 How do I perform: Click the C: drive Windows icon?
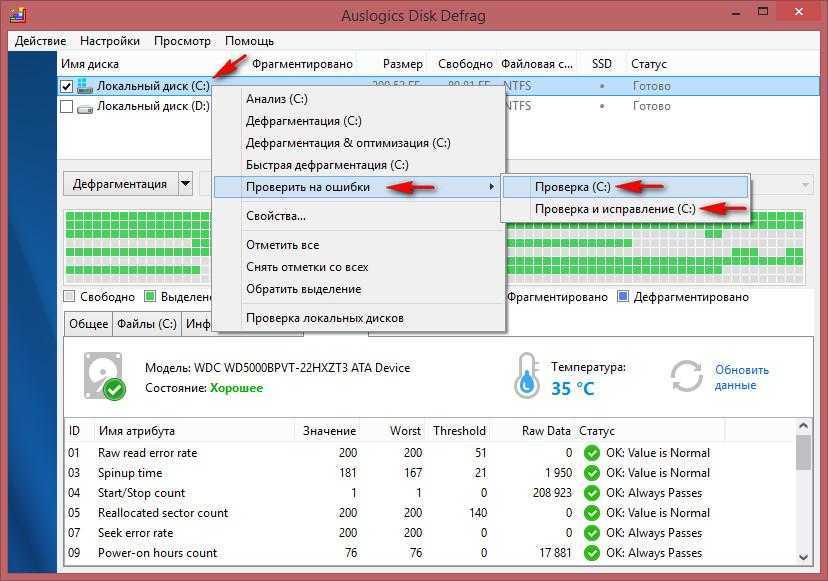(x=84, y=86)
